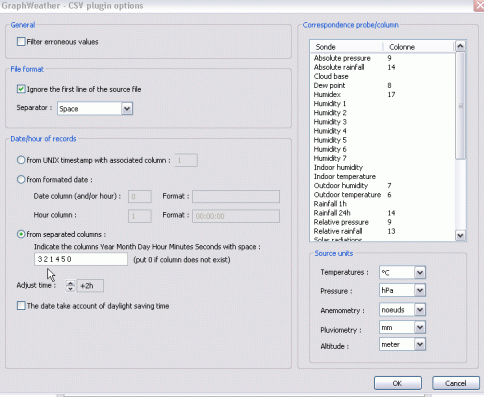The width and height of the screenshot is (484, 397).
Task: Select the Rainfall 24h row
Action: [382, 213]
